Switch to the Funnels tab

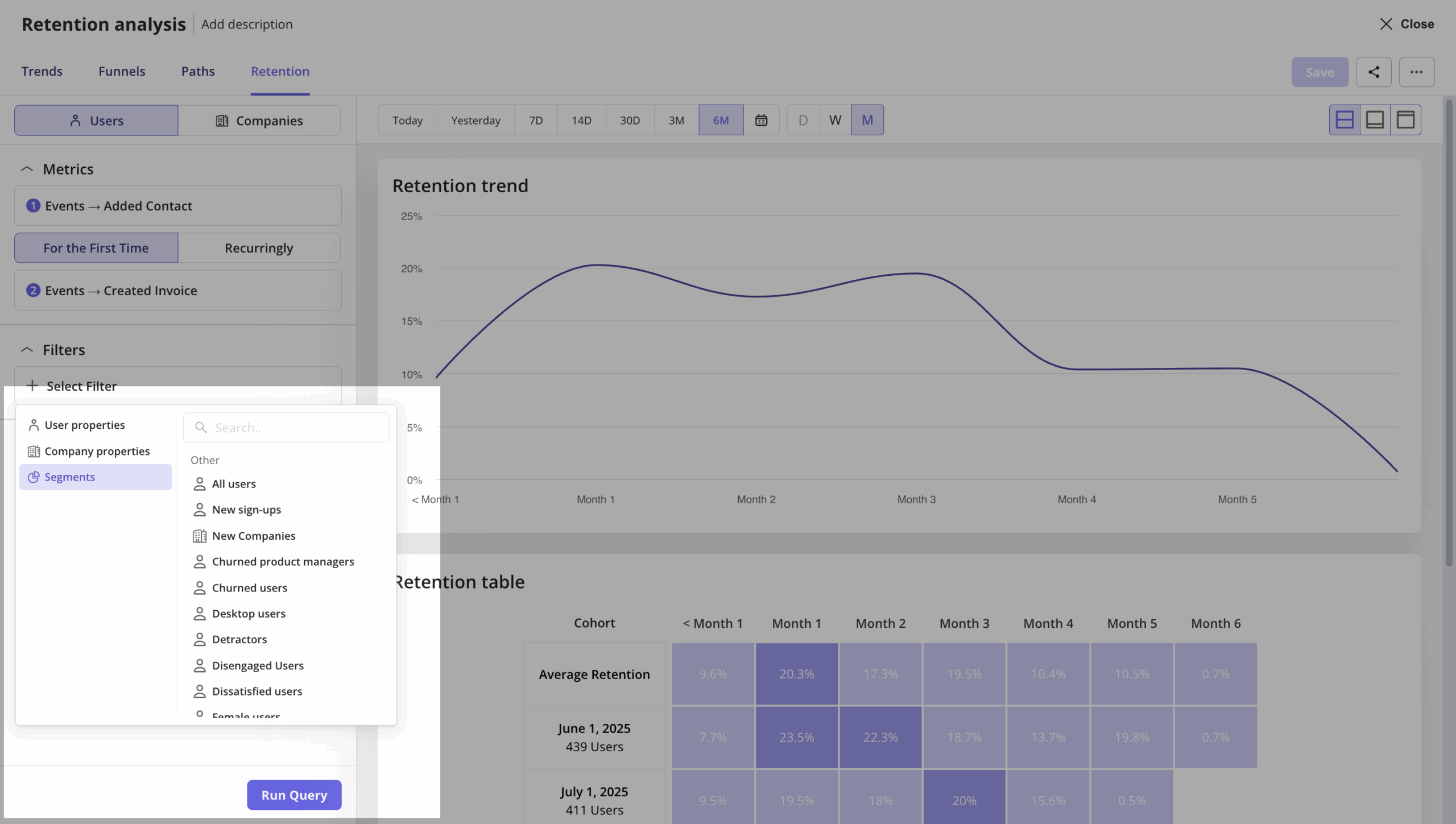pos(122,71)
